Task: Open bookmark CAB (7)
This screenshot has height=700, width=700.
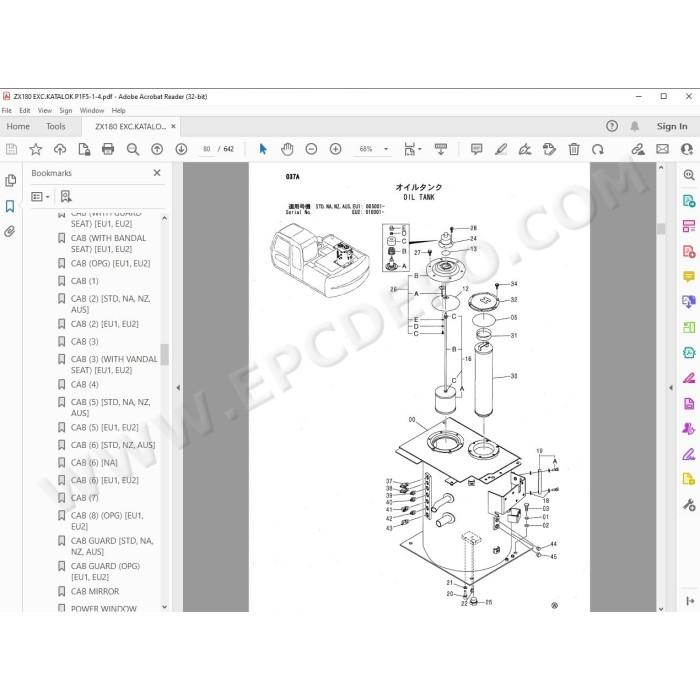Action: [84, 498]
